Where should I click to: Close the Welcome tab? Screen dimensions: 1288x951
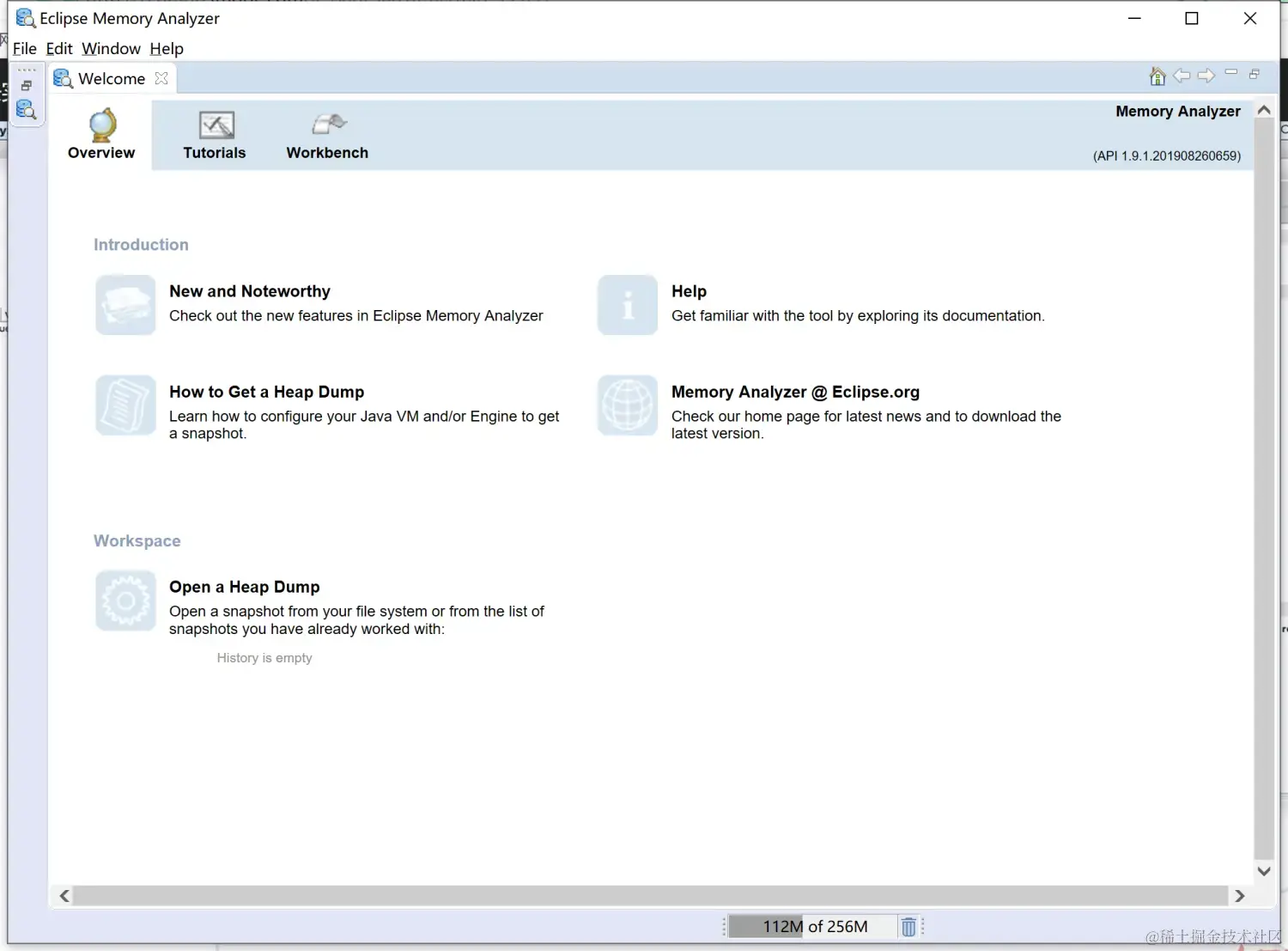click(x=161, y=78)
